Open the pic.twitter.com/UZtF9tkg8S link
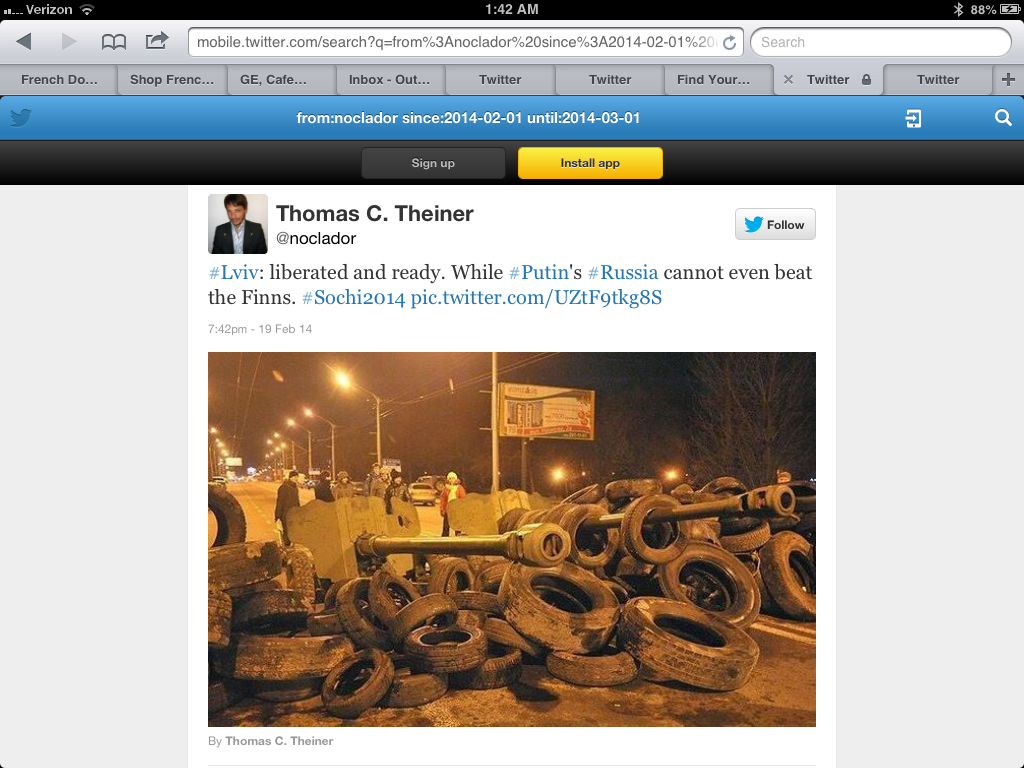1024x768 pixels. (536, 298)
